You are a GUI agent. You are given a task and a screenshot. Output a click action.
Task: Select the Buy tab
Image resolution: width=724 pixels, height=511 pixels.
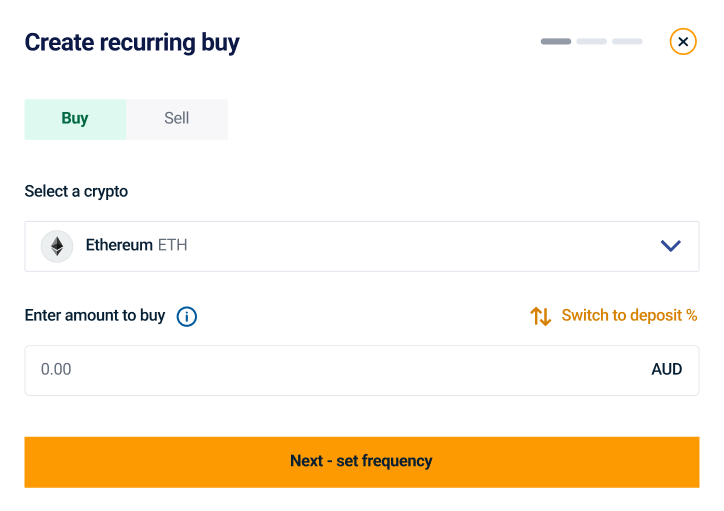point(75,118)
